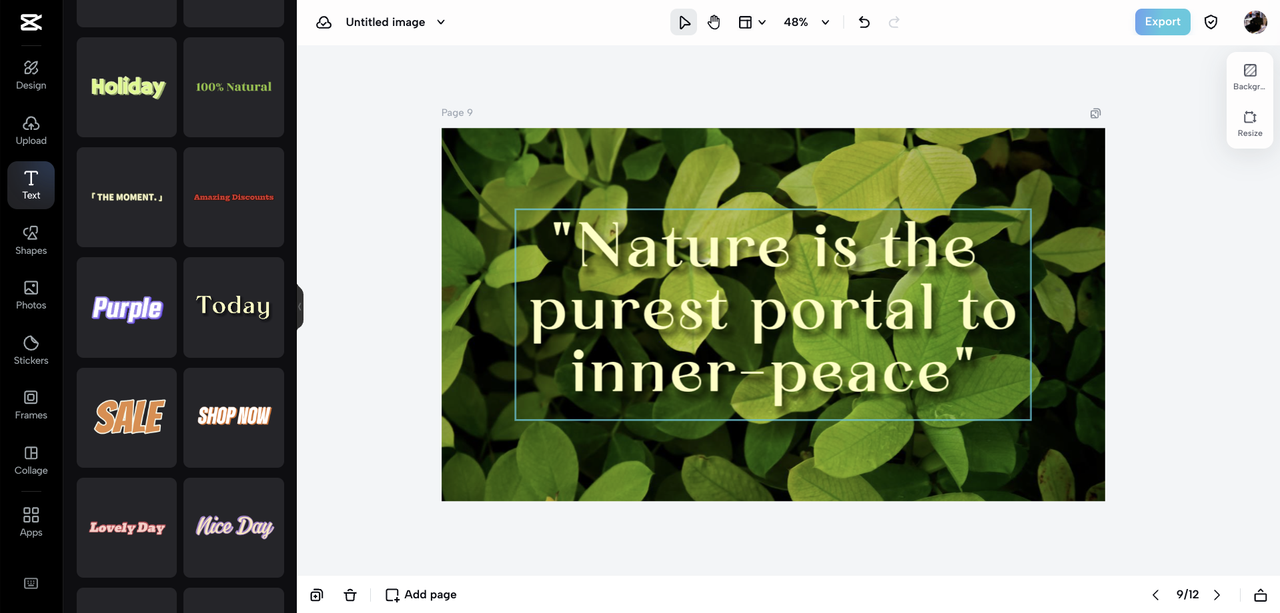Open the layout view dropdown
Image resolution: width=1280 pixels, height=613 pixels.
[752, 22]
